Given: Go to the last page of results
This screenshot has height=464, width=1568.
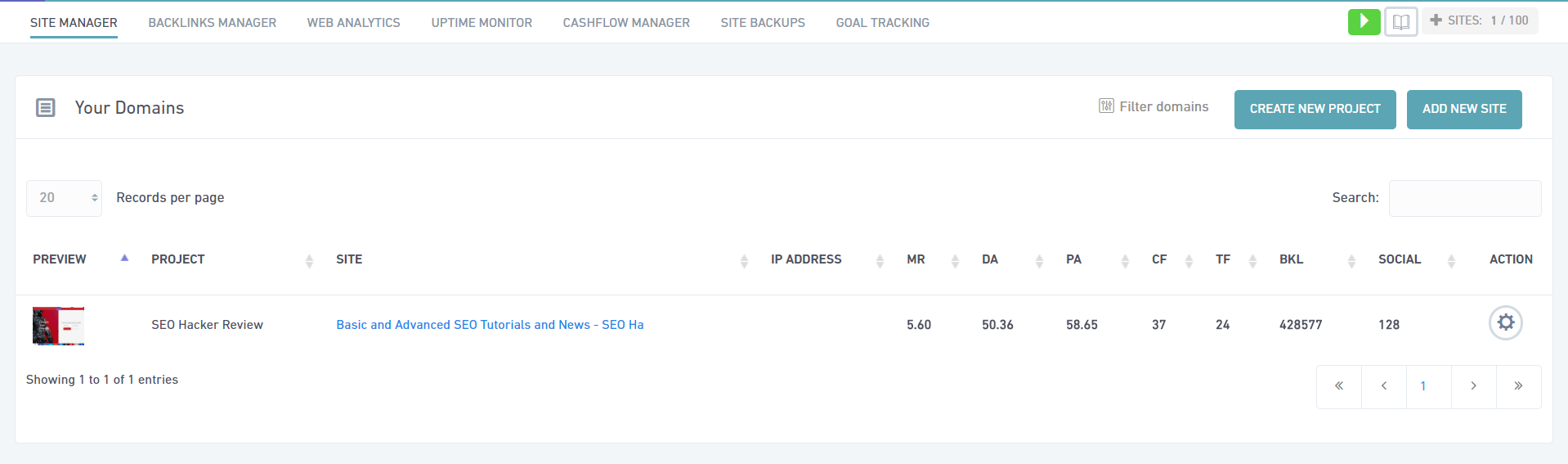Looking at the screenshot, I should [1518, 386].
